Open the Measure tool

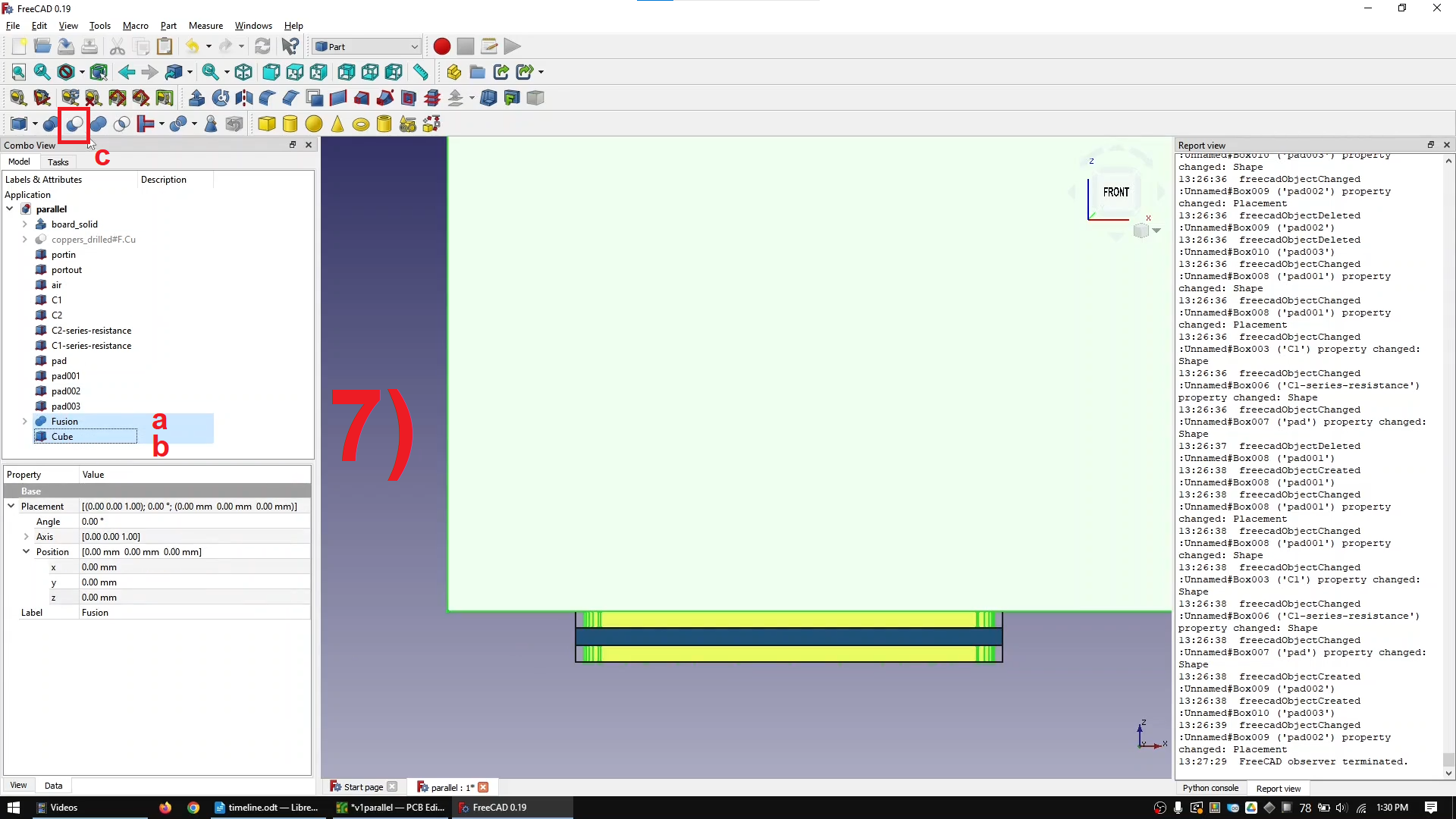pyautogui.click(x=422, y=72)
